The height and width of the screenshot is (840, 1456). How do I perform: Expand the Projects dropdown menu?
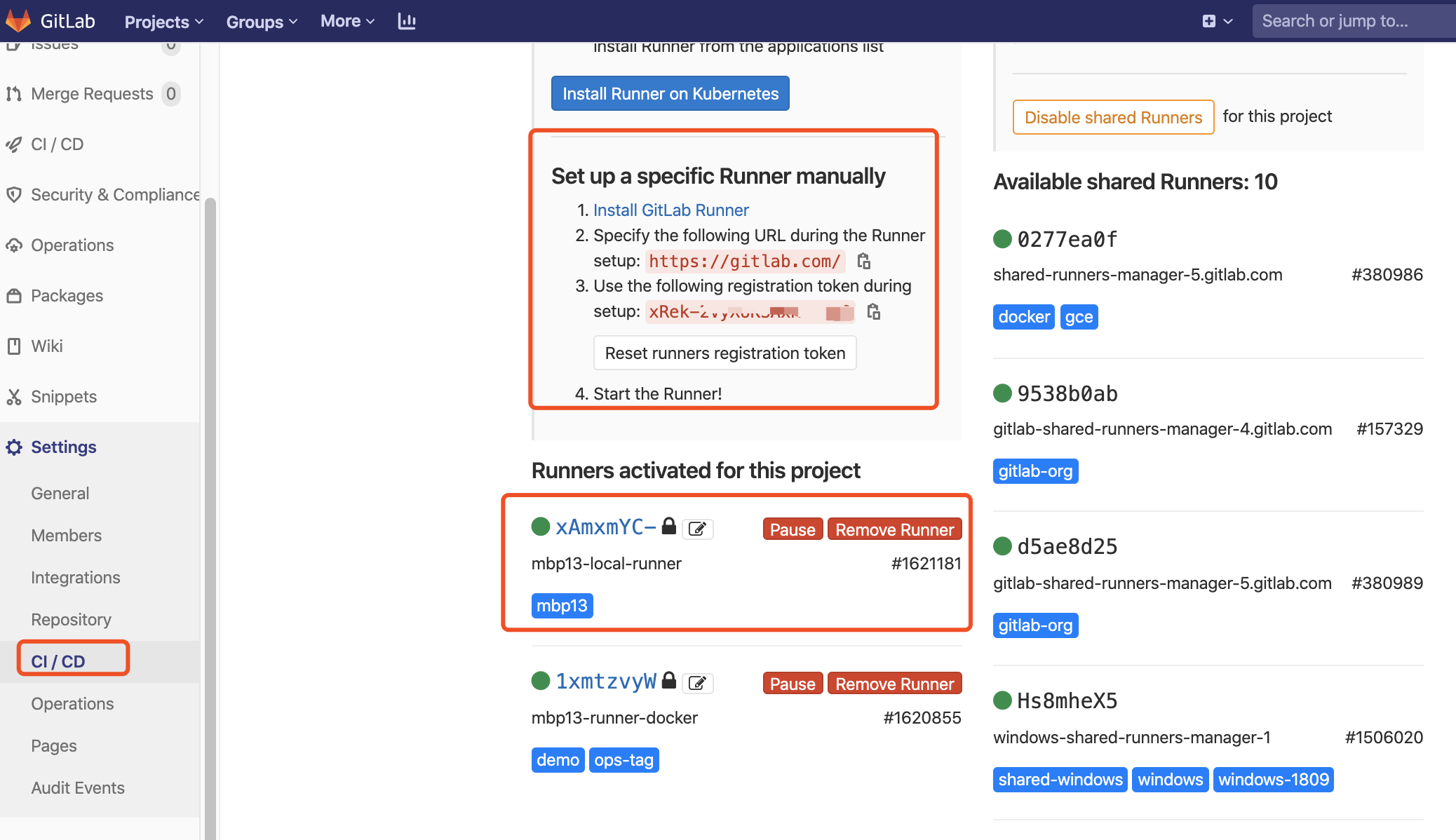pos(164,22)
